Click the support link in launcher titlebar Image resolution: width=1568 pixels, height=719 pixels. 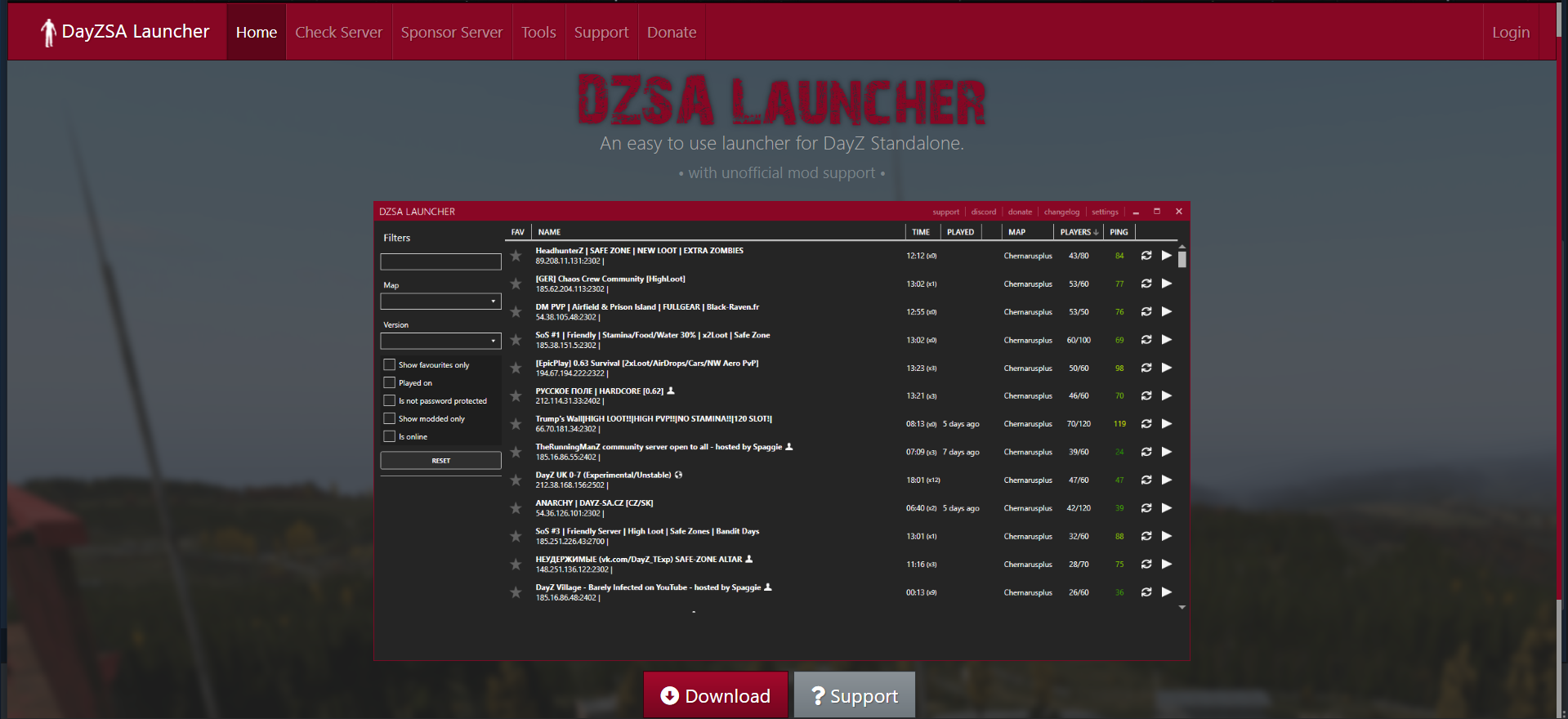[946, 212]
